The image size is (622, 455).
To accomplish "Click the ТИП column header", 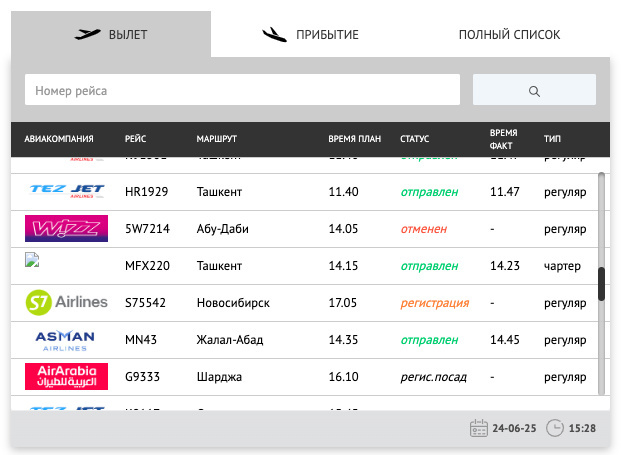I will click(552, 139).
